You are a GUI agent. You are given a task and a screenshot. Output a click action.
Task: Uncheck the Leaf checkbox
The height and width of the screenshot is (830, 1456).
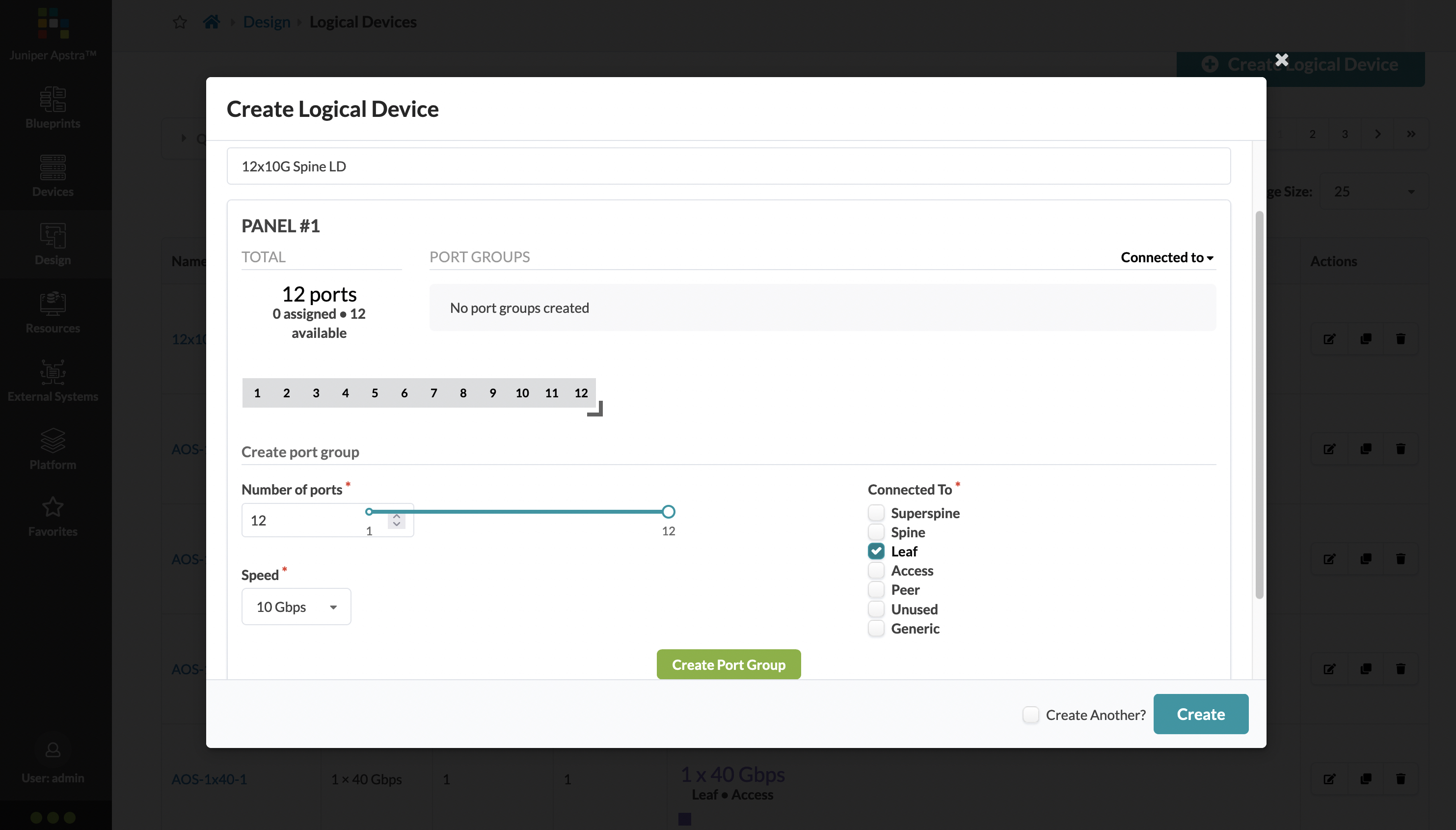[x=876, y=551]
